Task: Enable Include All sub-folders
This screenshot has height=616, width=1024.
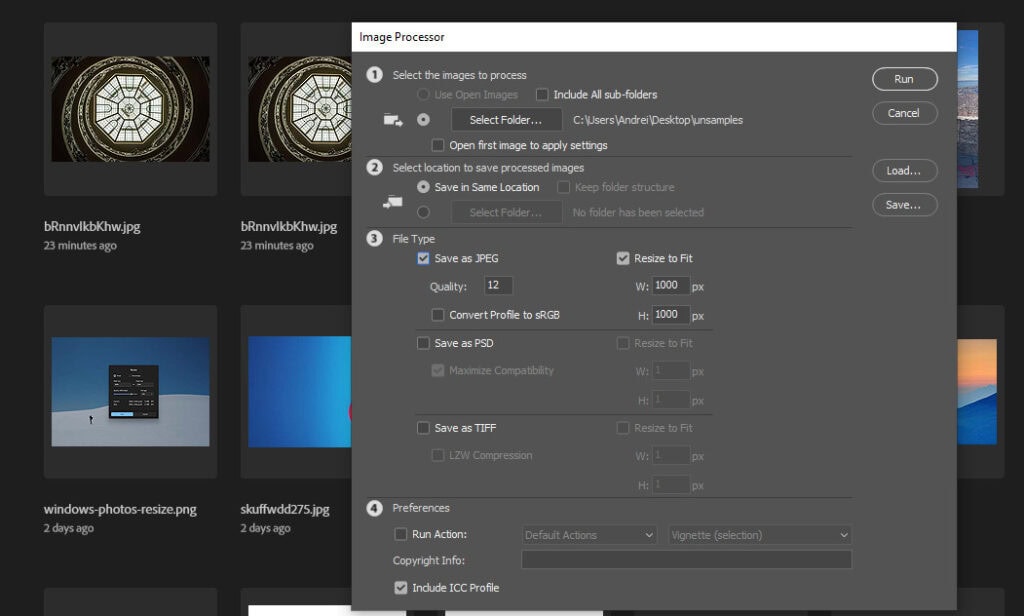Action: 541,94
